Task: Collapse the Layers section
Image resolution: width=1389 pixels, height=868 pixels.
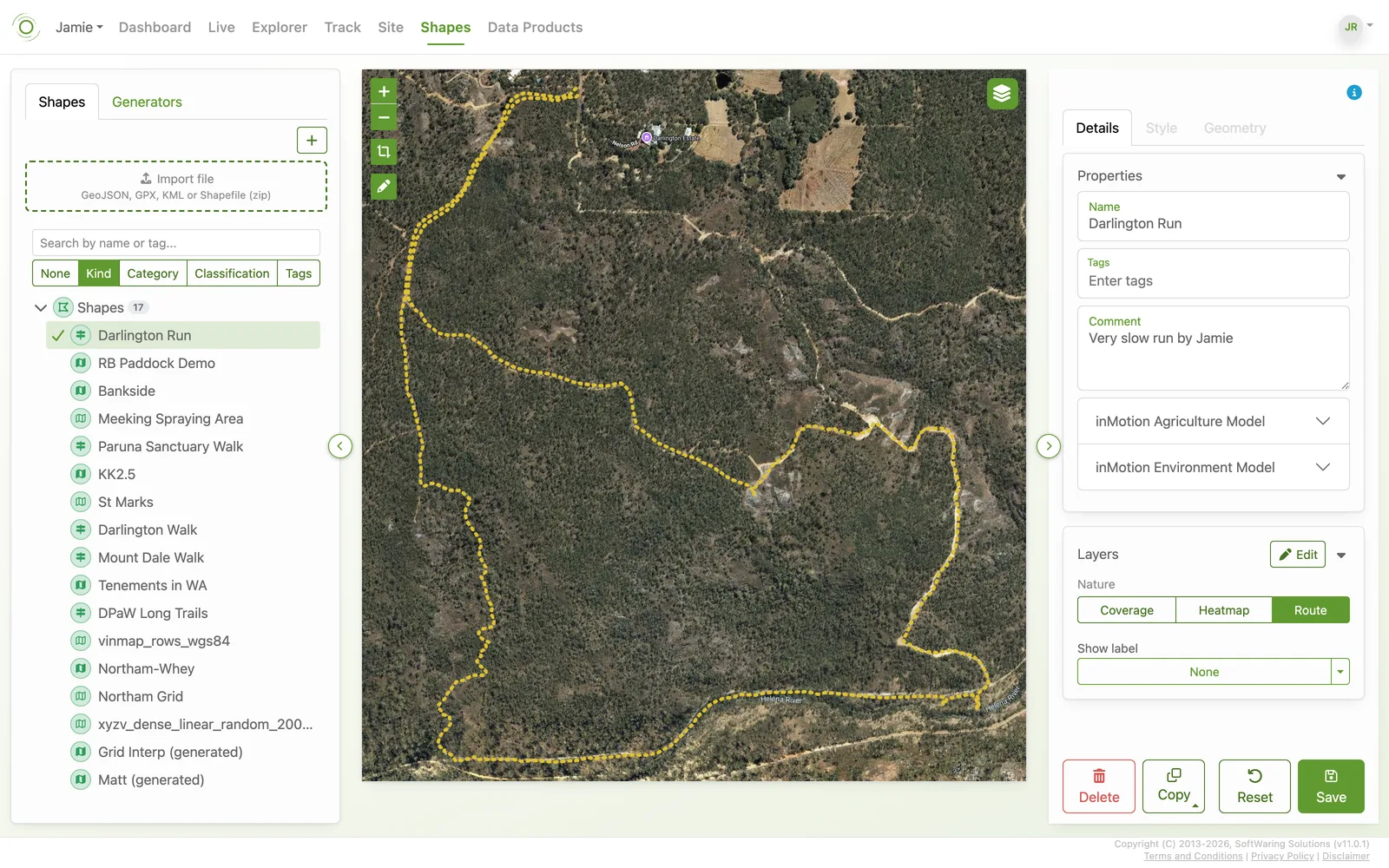Action: coord(1341,555)
